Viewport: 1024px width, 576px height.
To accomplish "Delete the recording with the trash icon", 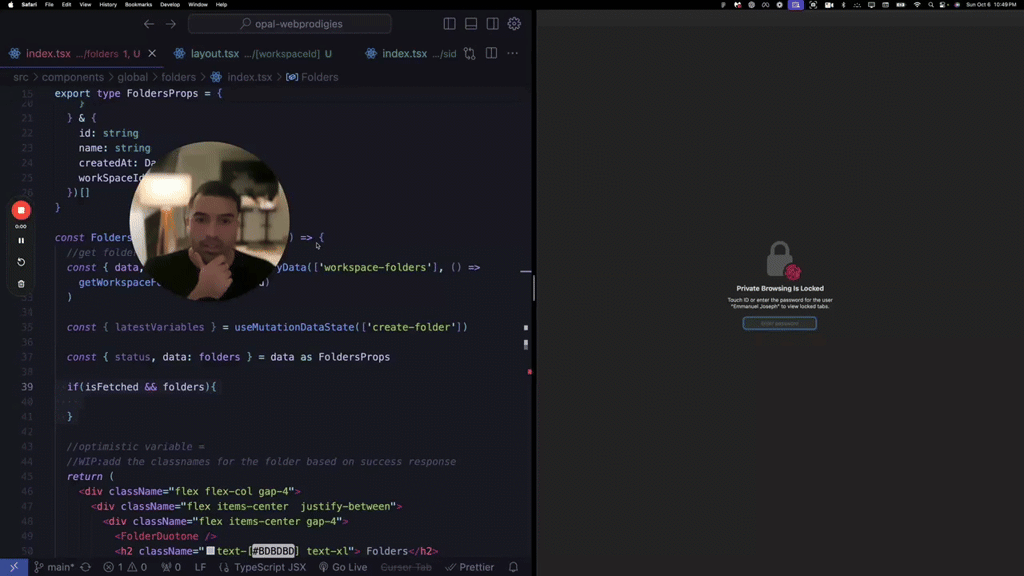I will (x=21, y=284).
